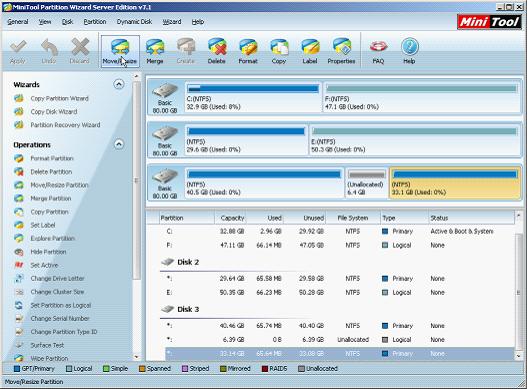Choose Change Drive Letter in the Operations panel

(x=57, y=278)
